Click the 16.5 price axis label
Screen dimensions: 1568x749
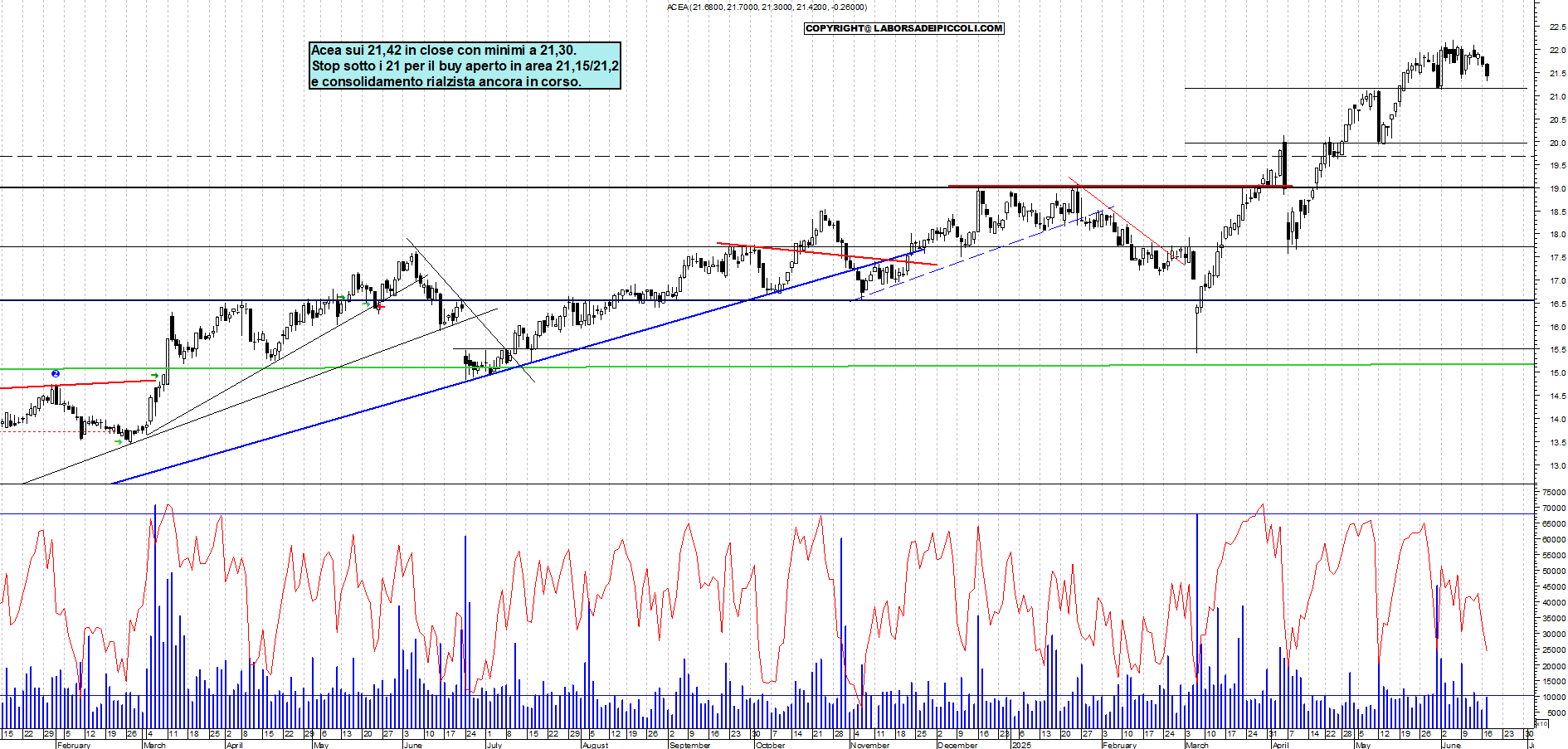click(1557, 304)
